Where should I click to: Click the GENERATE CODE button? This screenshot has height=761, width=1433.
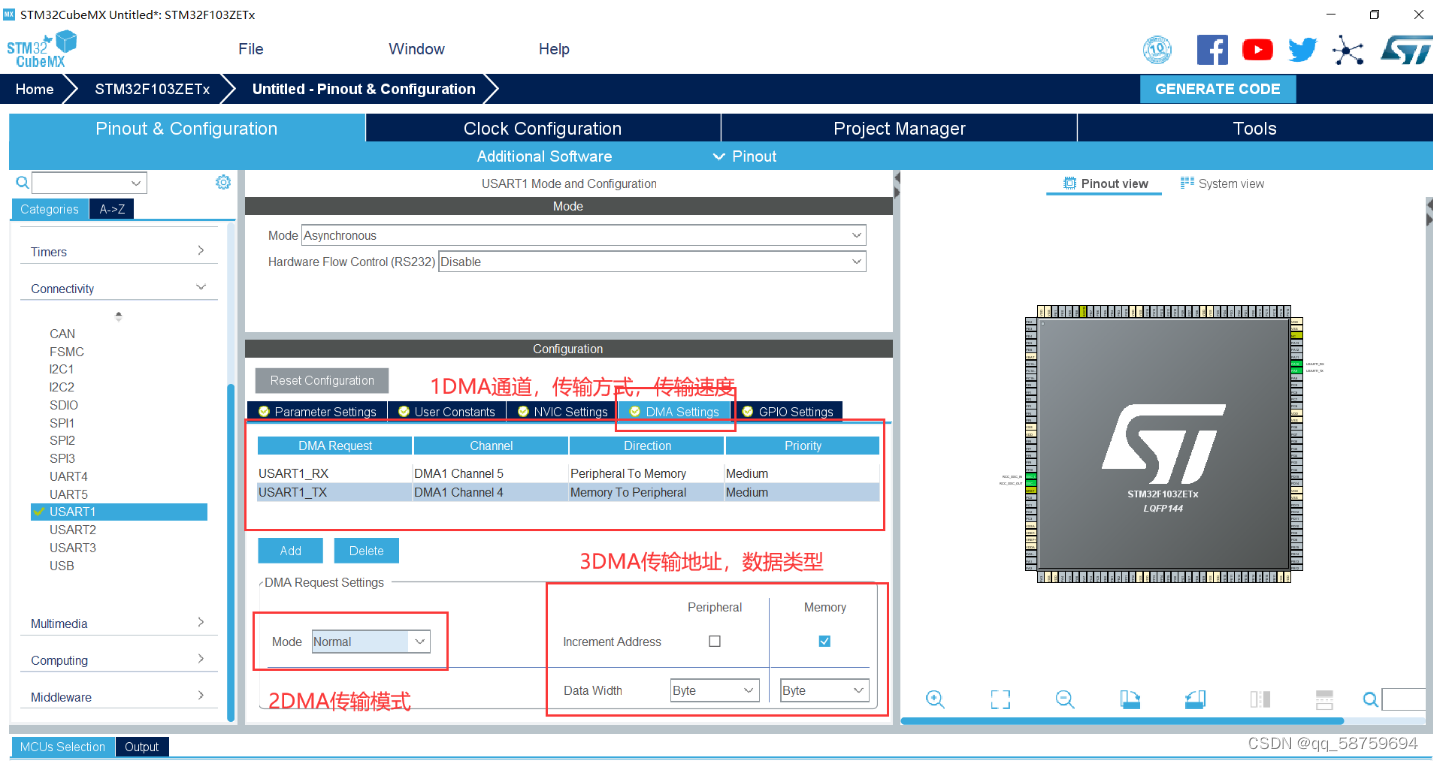(1217, 88)
